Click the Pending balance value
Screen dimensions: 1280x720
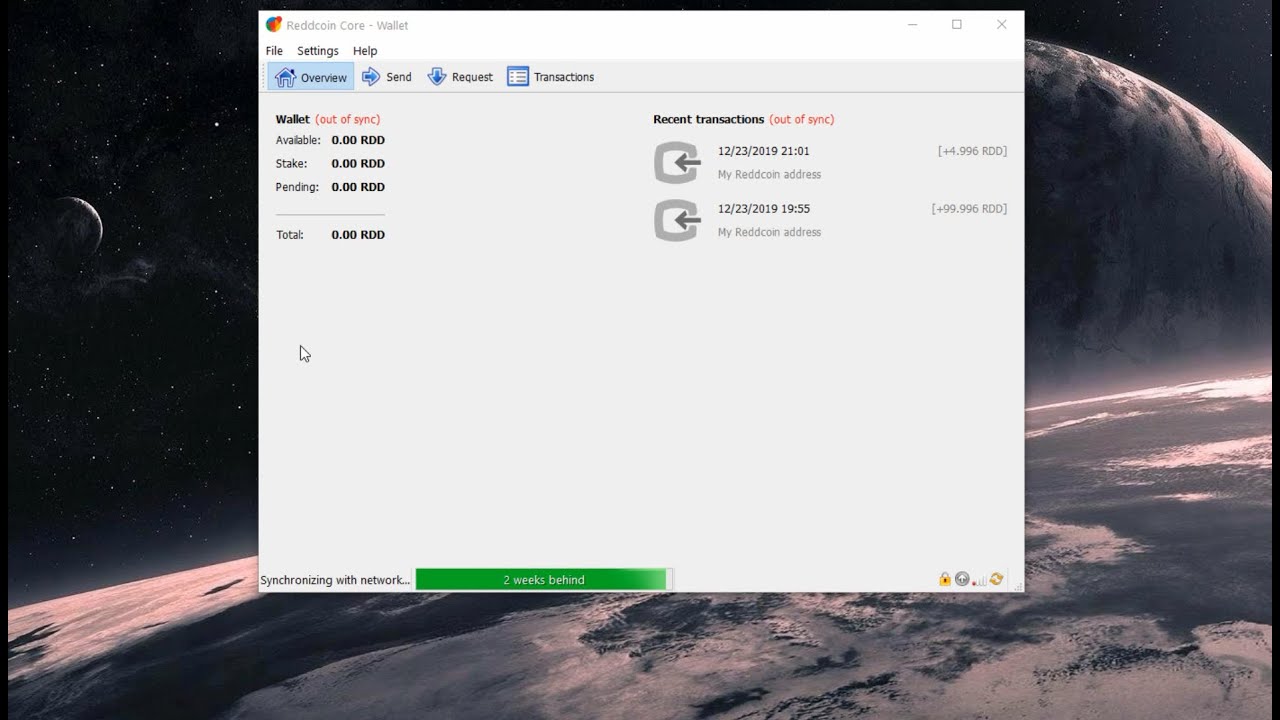point(358,187)
